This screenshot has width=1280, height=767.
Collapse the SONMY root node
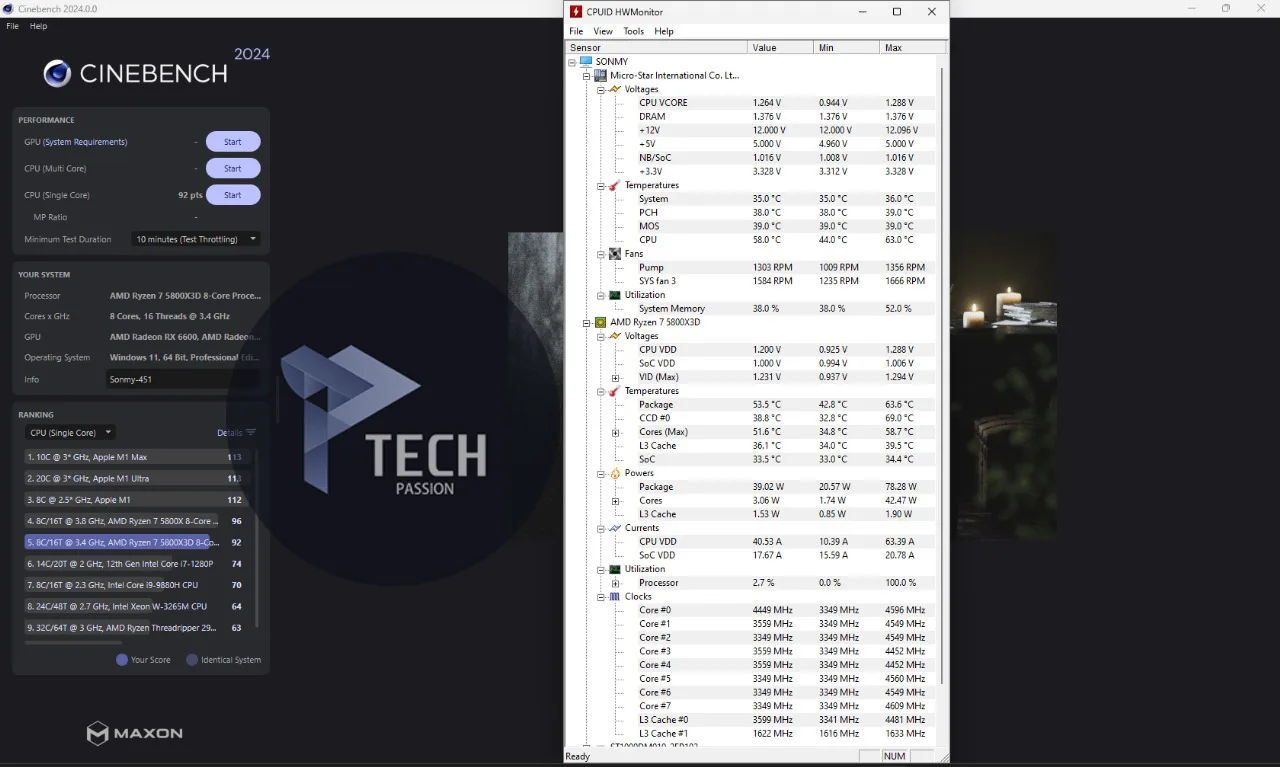[x=573, y=62]
